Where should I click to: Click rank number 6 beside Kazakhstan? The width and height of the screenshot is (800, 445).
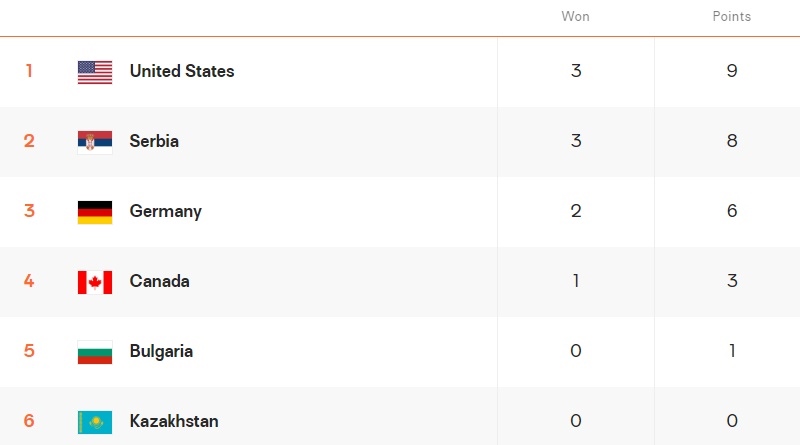tap(29, 422)
